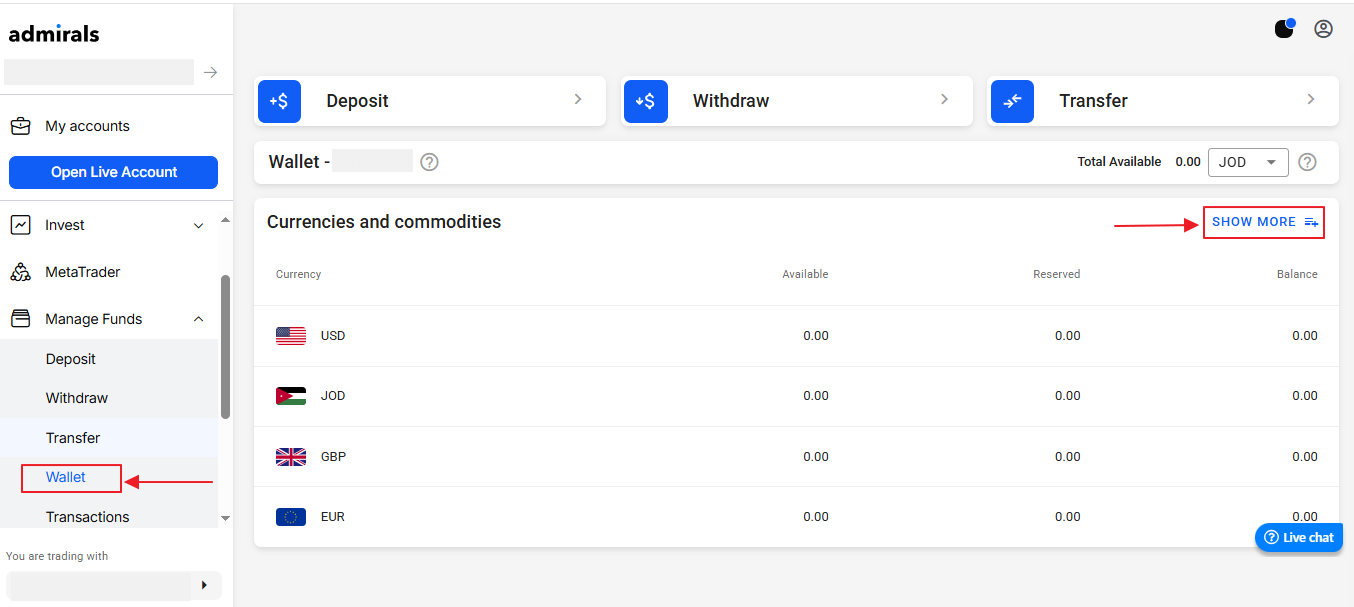Click the blue Withdraw $ icon
This screenshot has height=607, width=1354.
(646, 101)
